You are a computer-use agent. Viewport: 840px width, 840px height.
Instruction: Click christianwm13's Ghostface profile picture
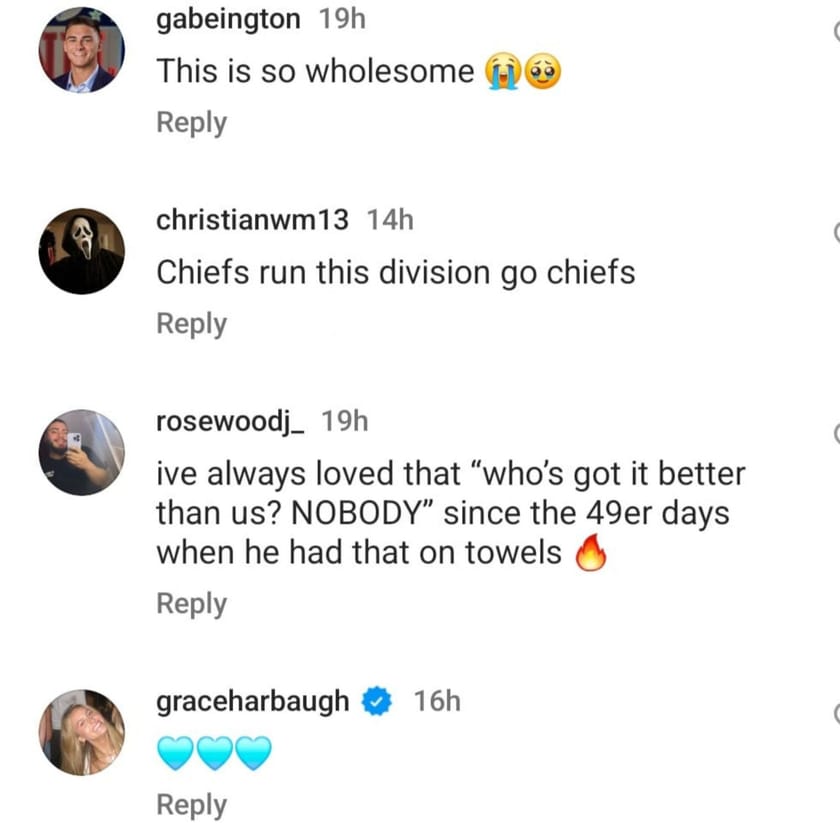click(81, 250)
